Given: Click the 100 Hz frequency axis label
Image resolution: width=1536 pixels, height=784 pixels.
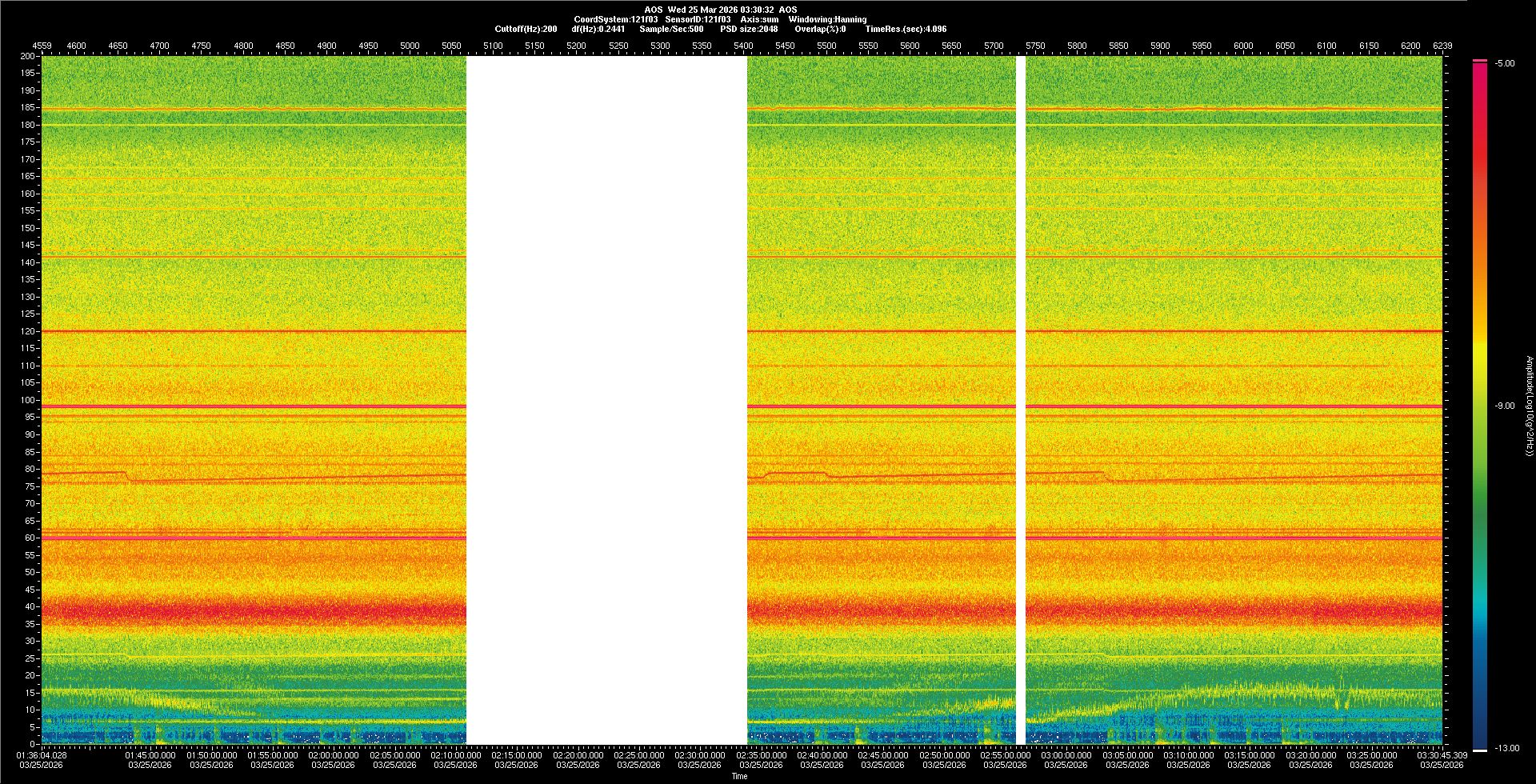Looking at the screenshot, I should [27, 400].
